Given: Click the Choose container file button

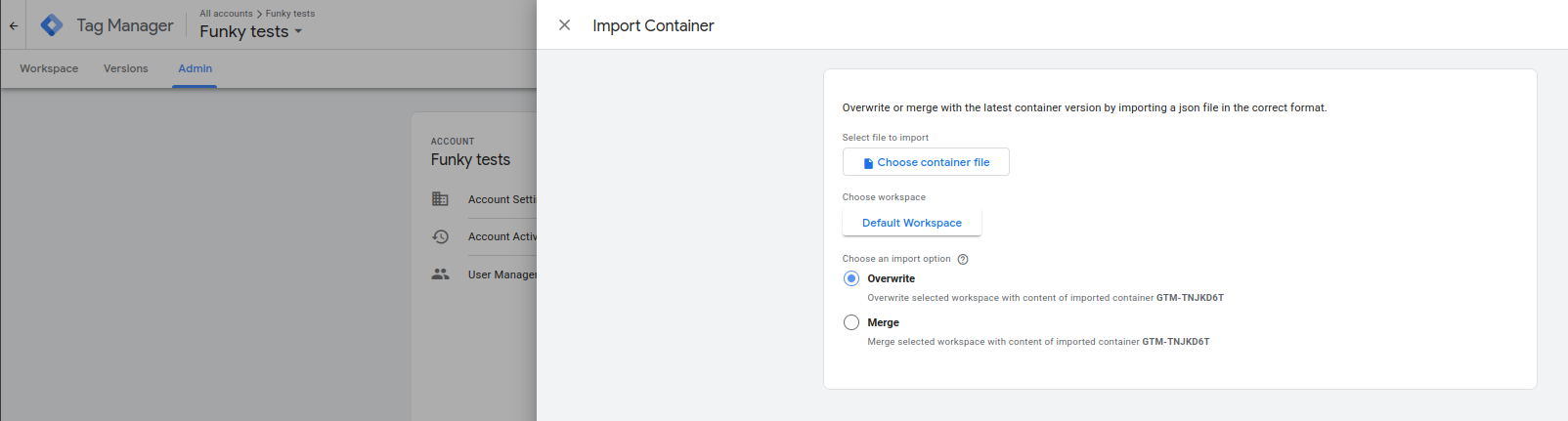Looking at the screenshot, I should [x=926, y=162].
